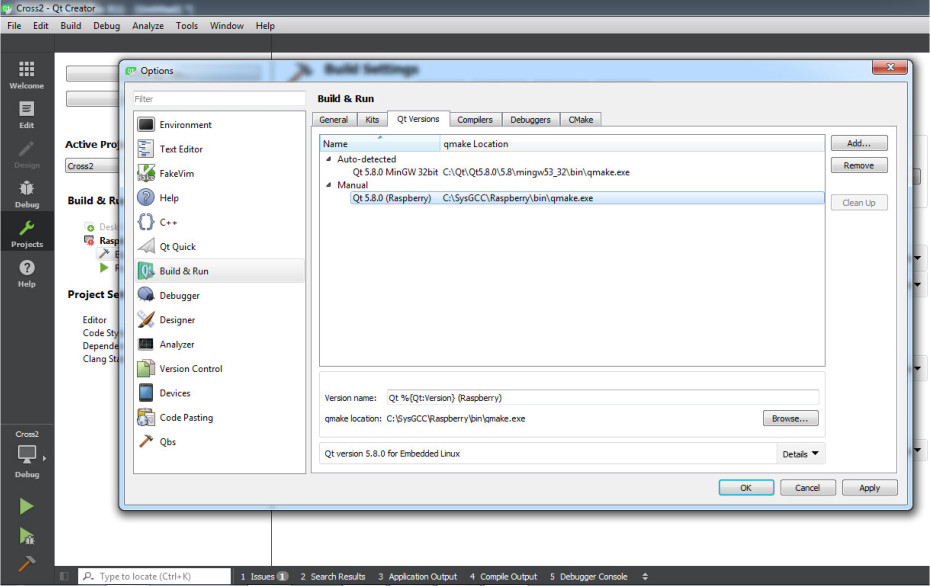Click the Type to locate field
Viewport: 930px width, 586px height.
(x=154, y=576)
